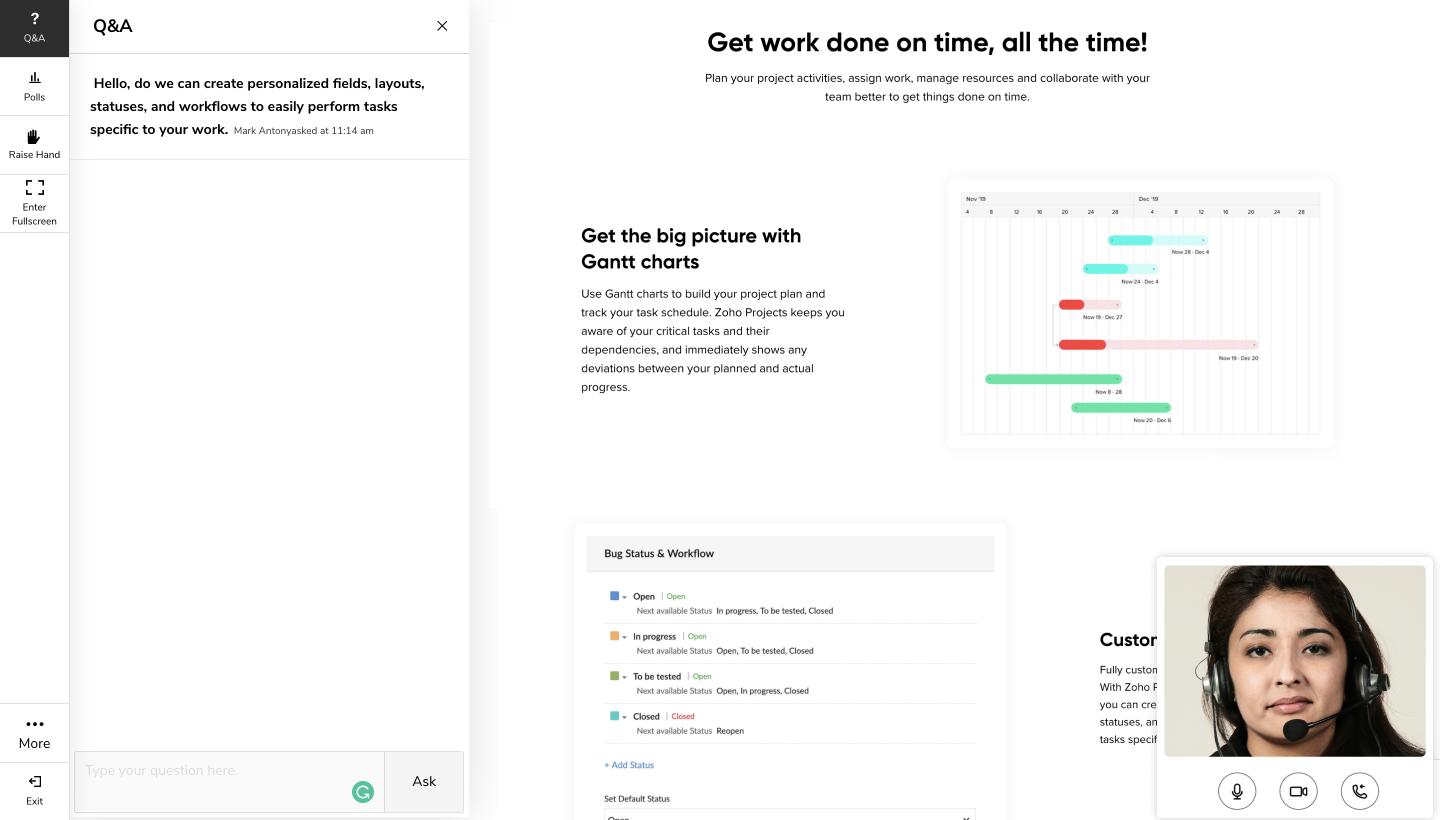1440x820 pixels.
Task: Open the To be tested color dropdown
Action: [624, 677]
